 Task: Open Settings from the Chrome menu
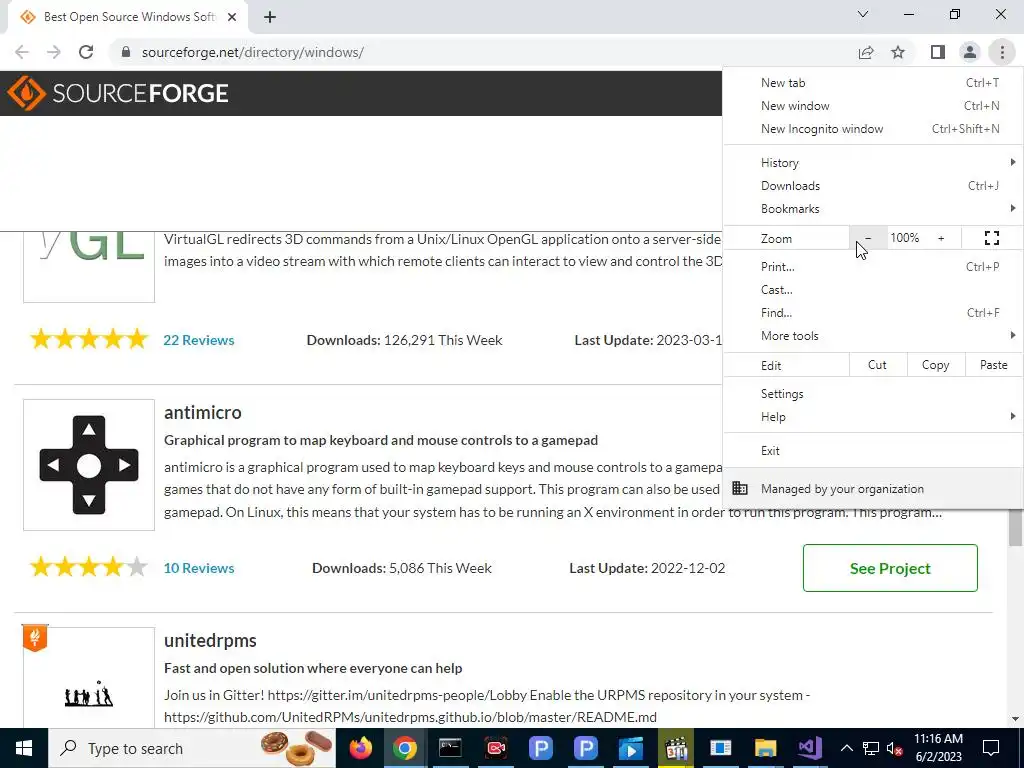click(872, 394)
